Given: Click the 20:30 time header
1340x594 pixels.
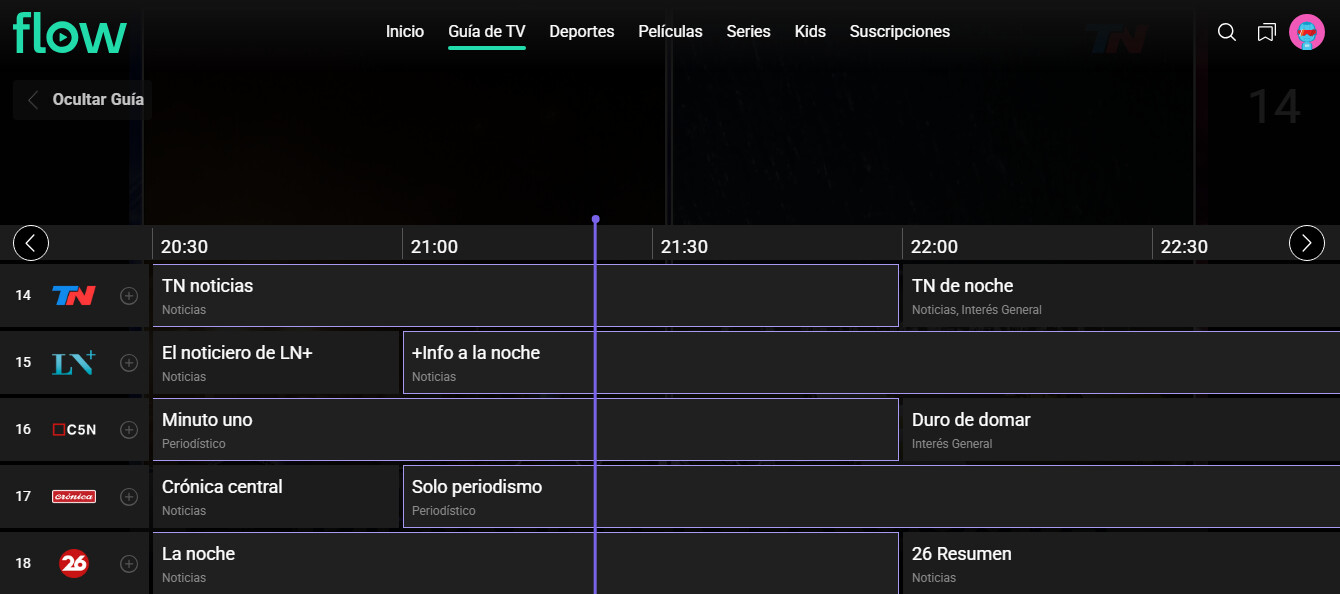Looking at the screenshot, I should coord(184,246).
